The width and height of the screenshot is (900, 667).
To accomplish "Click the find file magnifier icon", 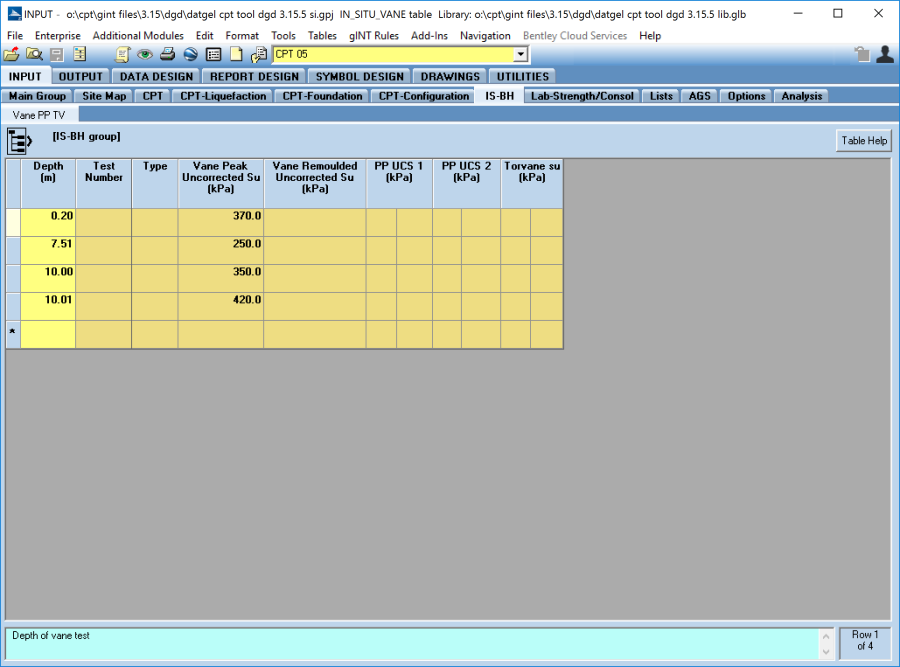I will 34,55.
